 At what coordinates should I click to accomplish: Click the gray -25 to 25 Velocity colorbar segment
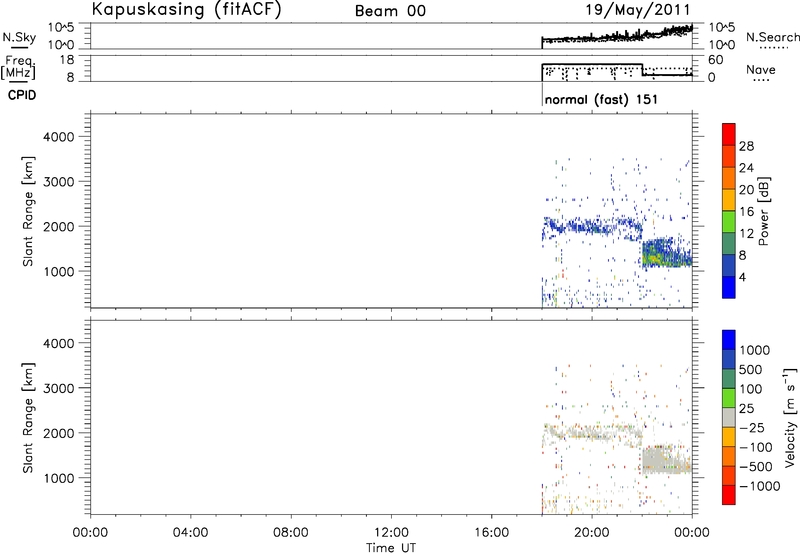[729, 417]
